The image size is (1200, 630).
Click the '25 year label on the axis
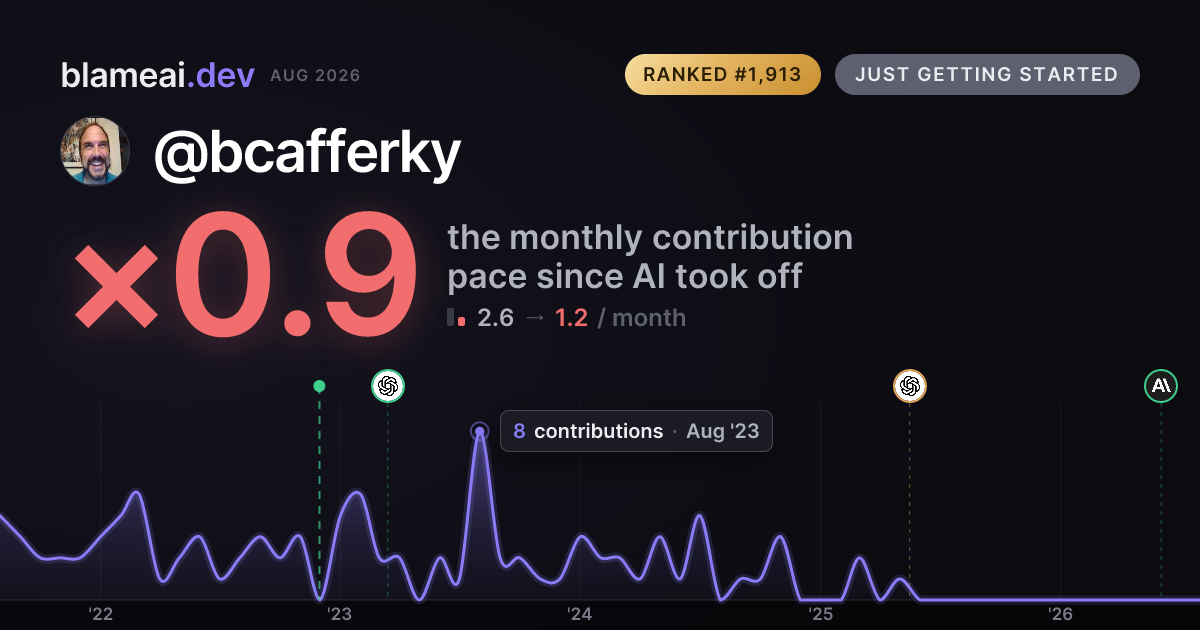pos(821,614)
